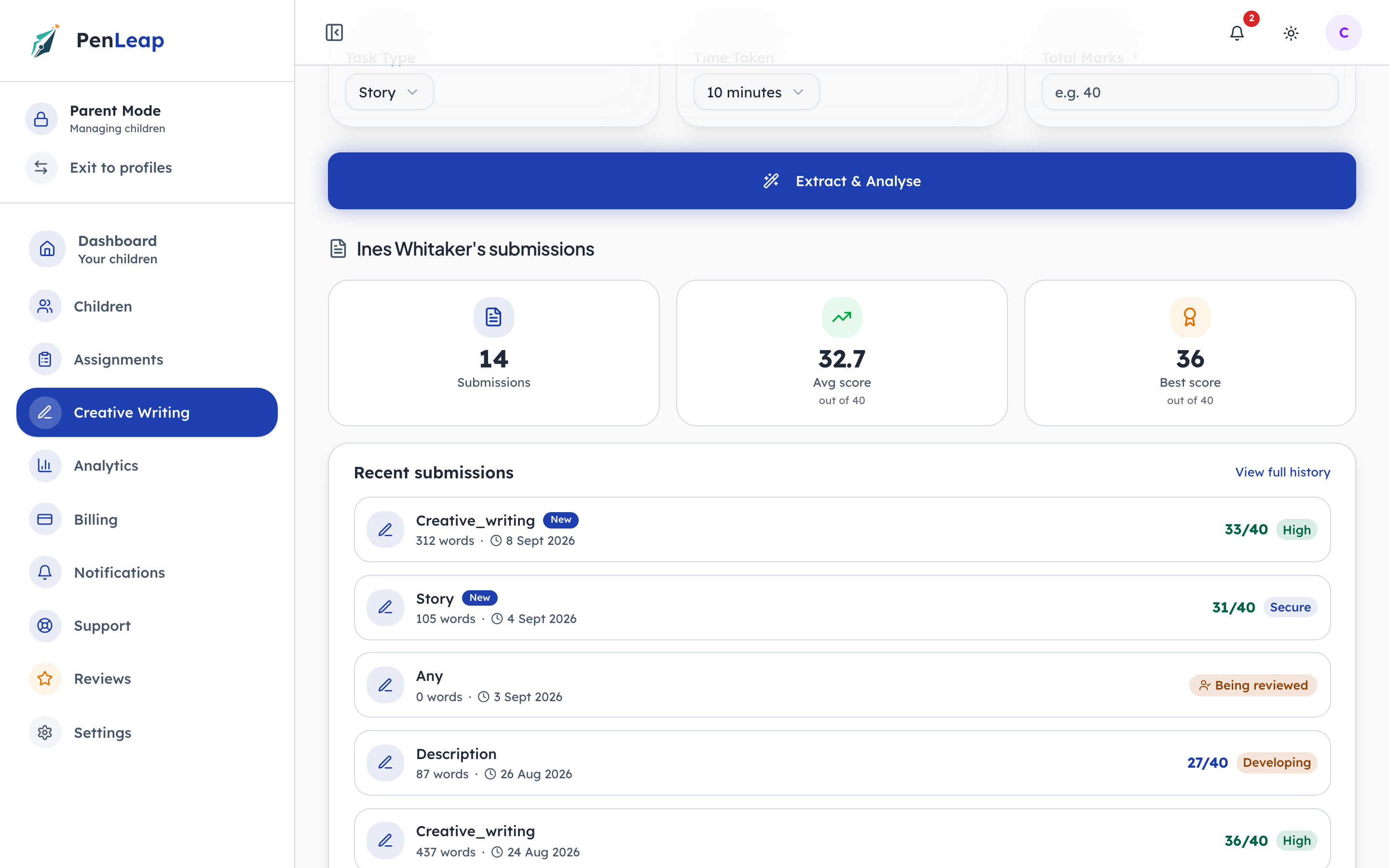1389x868 pixels.
Task: Click the Developing badge on 27/40 submission
Action: 1277,763
